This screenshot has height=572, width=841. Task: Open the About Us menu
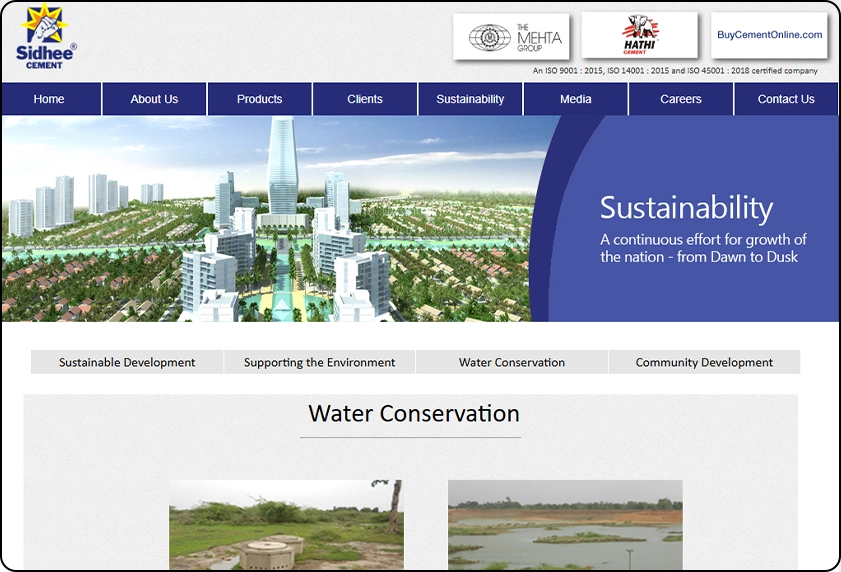(154, 99)
